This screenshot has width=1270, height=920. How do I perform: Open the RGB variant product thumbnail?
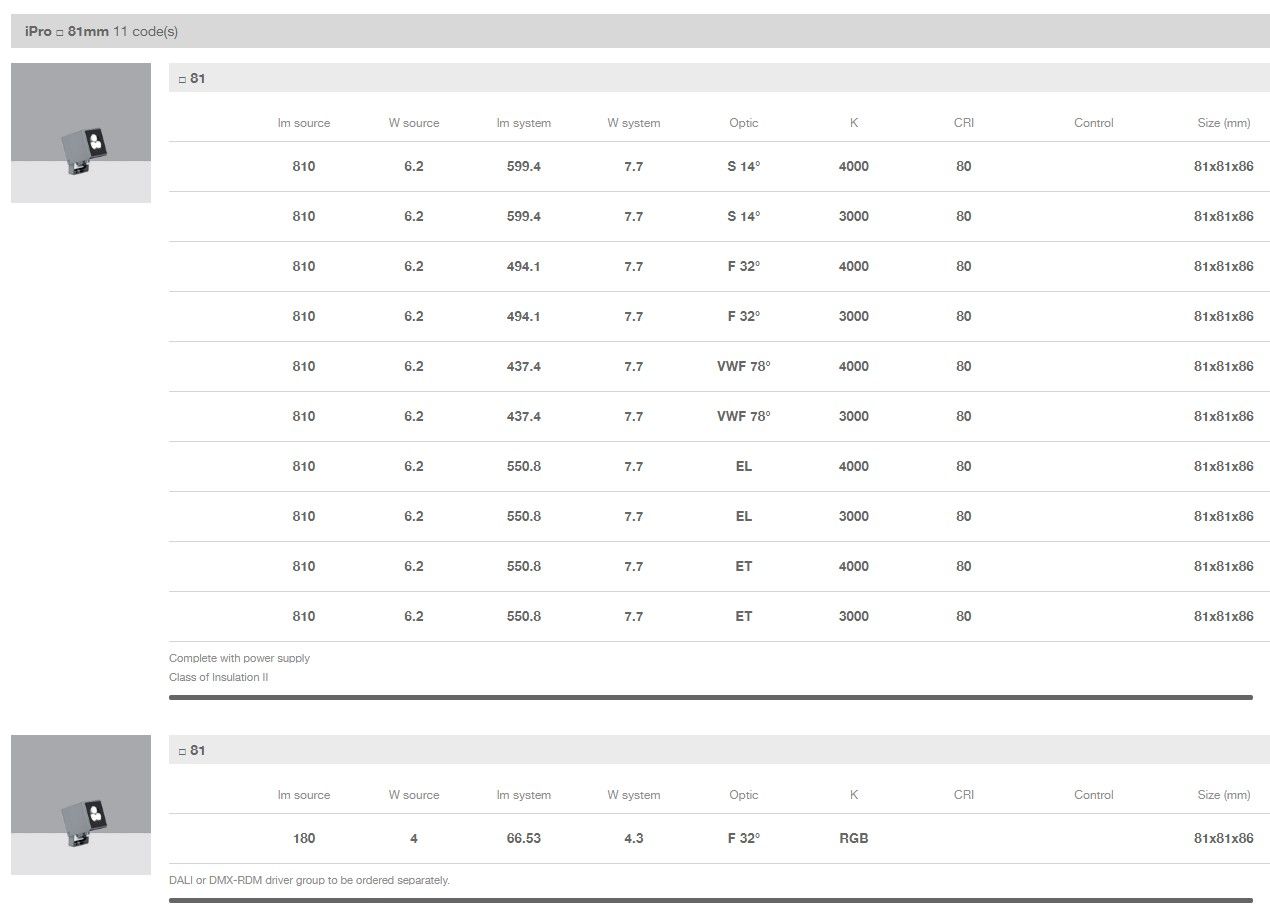pos(81,804)
